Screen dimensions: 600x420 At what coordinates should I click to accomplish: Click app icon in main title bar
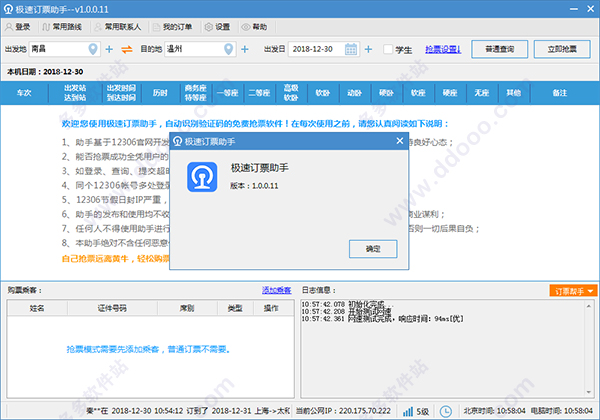tap(8, 9)
